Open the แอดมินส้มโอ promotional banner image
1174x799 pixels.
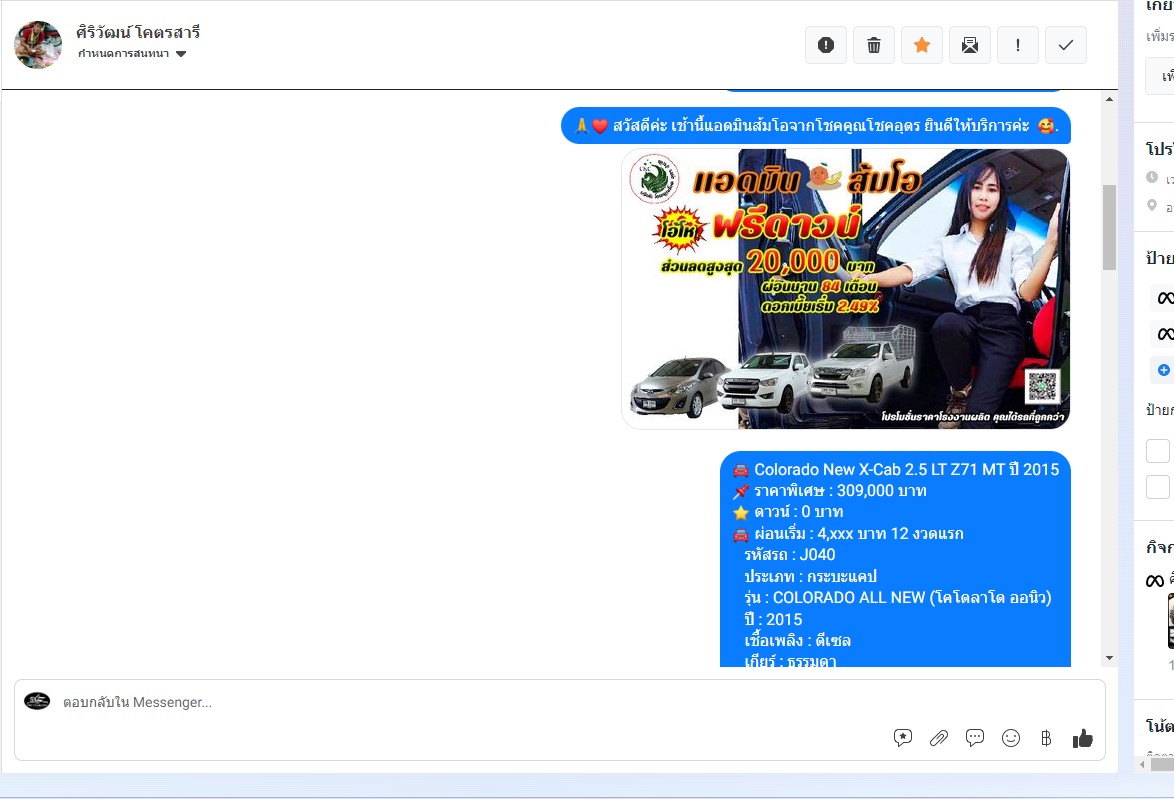[x=845, y=289]
